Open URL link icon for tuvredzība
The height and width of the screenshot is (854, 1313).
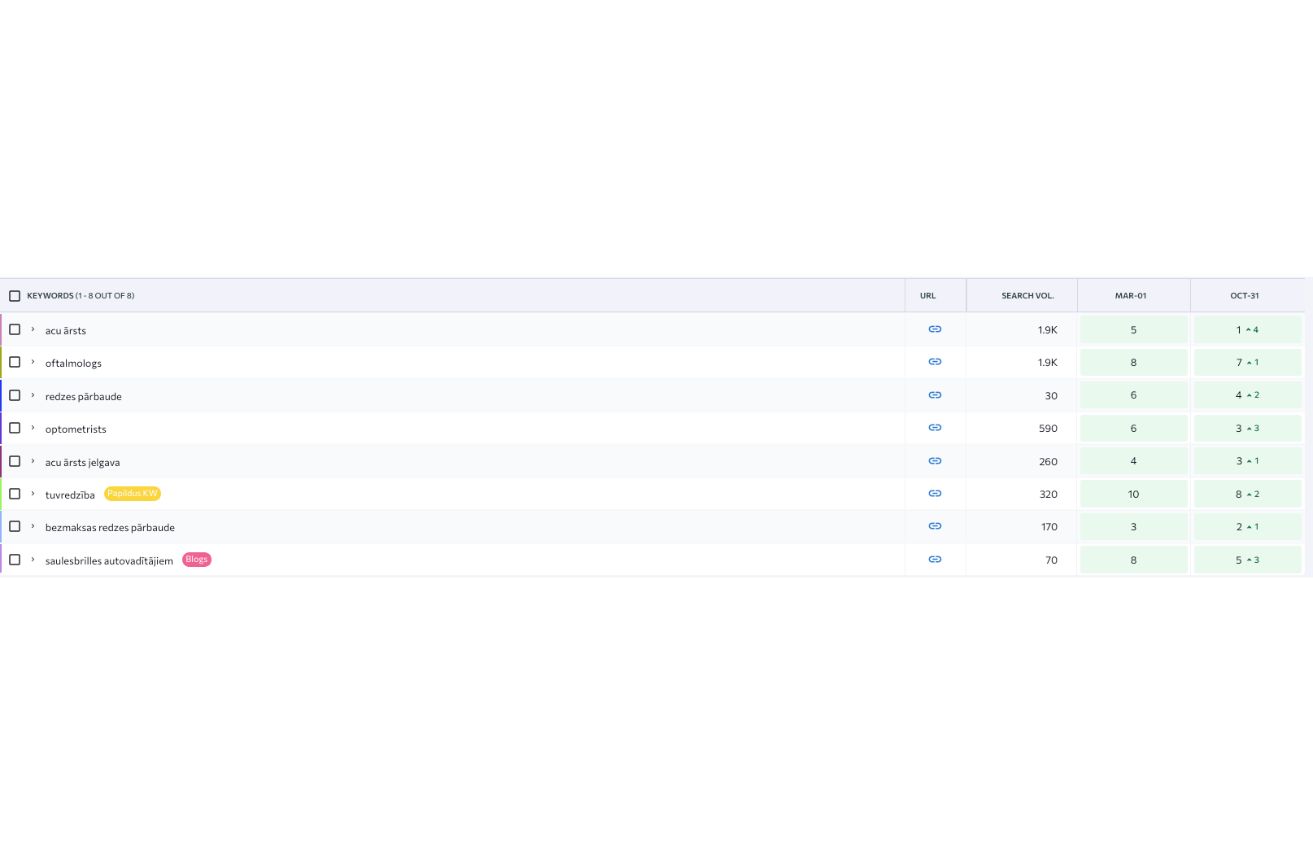[935, 494]
